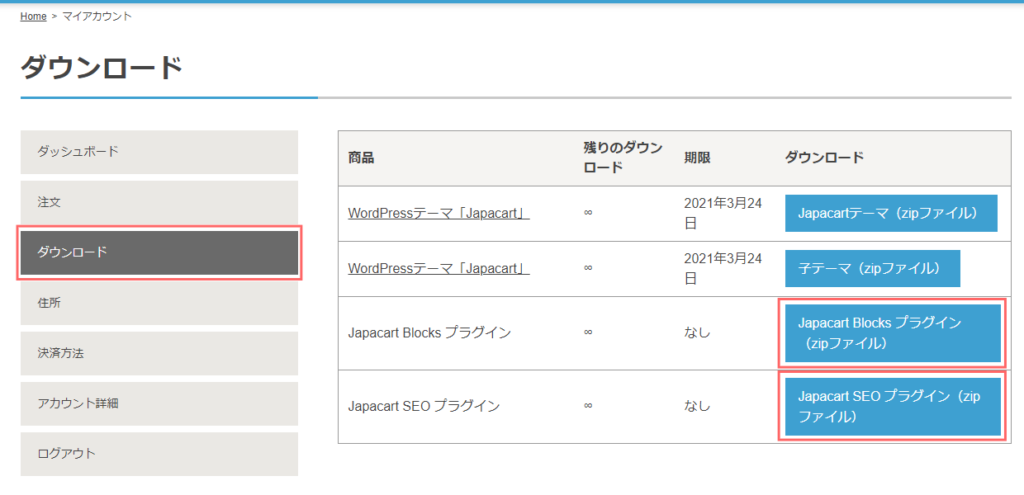The image size is (1024, 495).
Task: Open first WordPressテーマ「Japacart」 product link
Action: tap(439, 213)
